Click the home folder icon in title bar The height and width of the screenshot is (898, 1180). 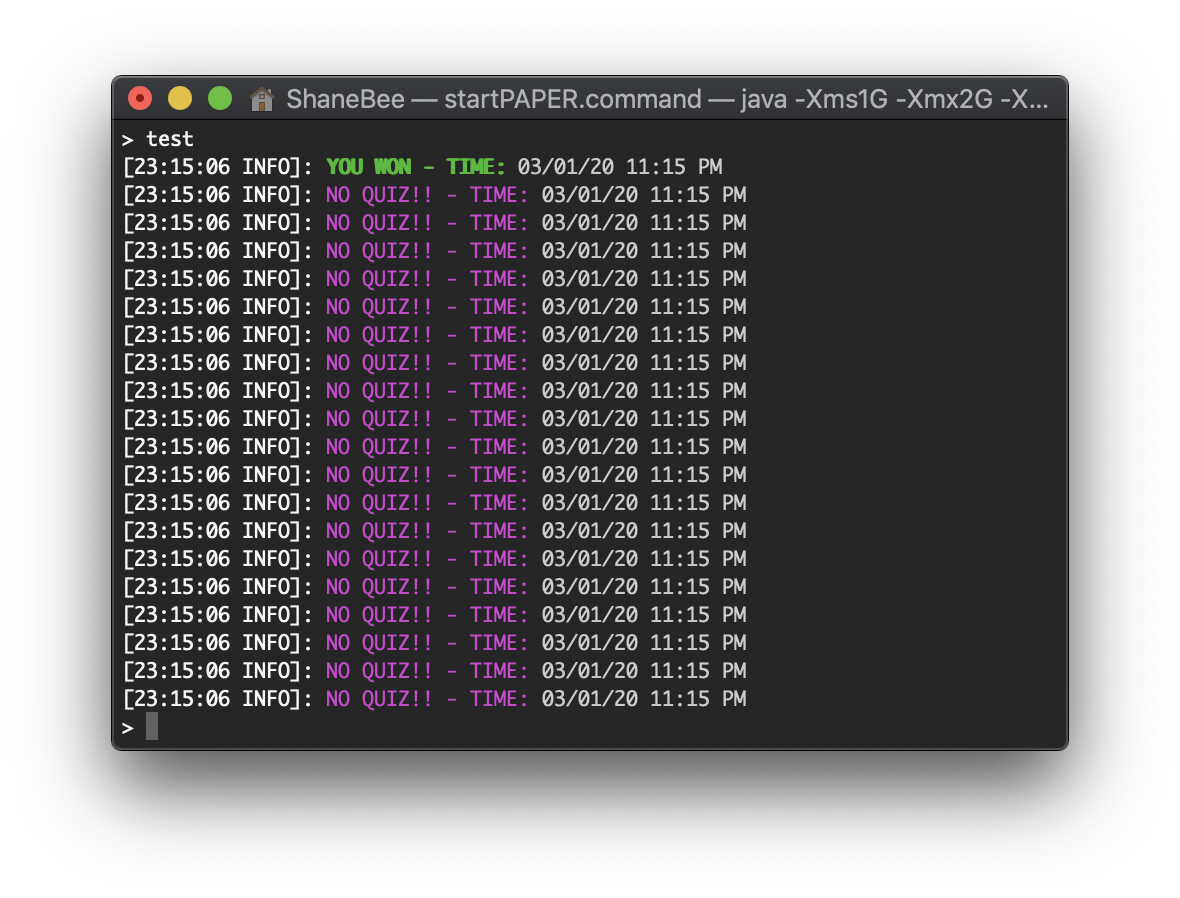point(261,98)
